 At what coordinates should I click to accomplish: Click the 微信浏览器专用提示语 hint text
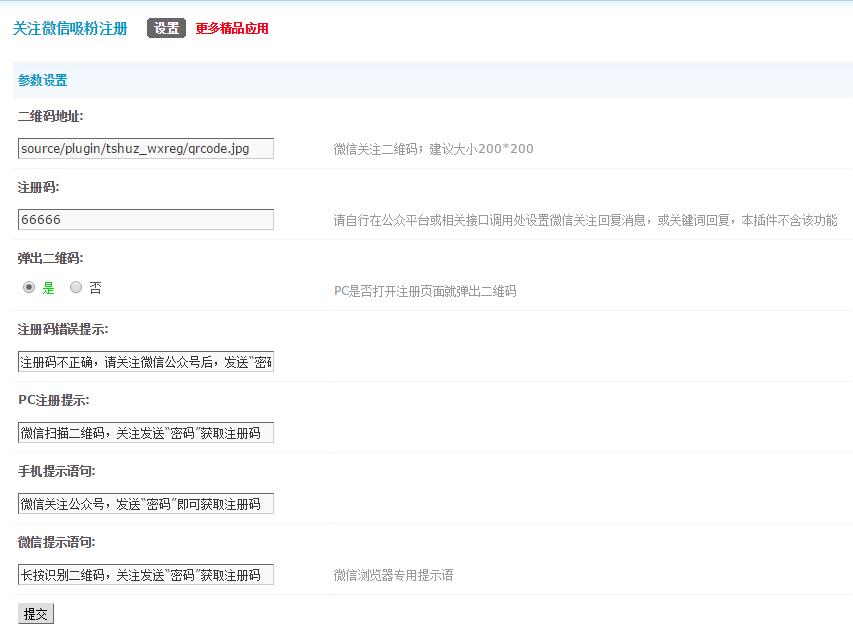(393, 575)
